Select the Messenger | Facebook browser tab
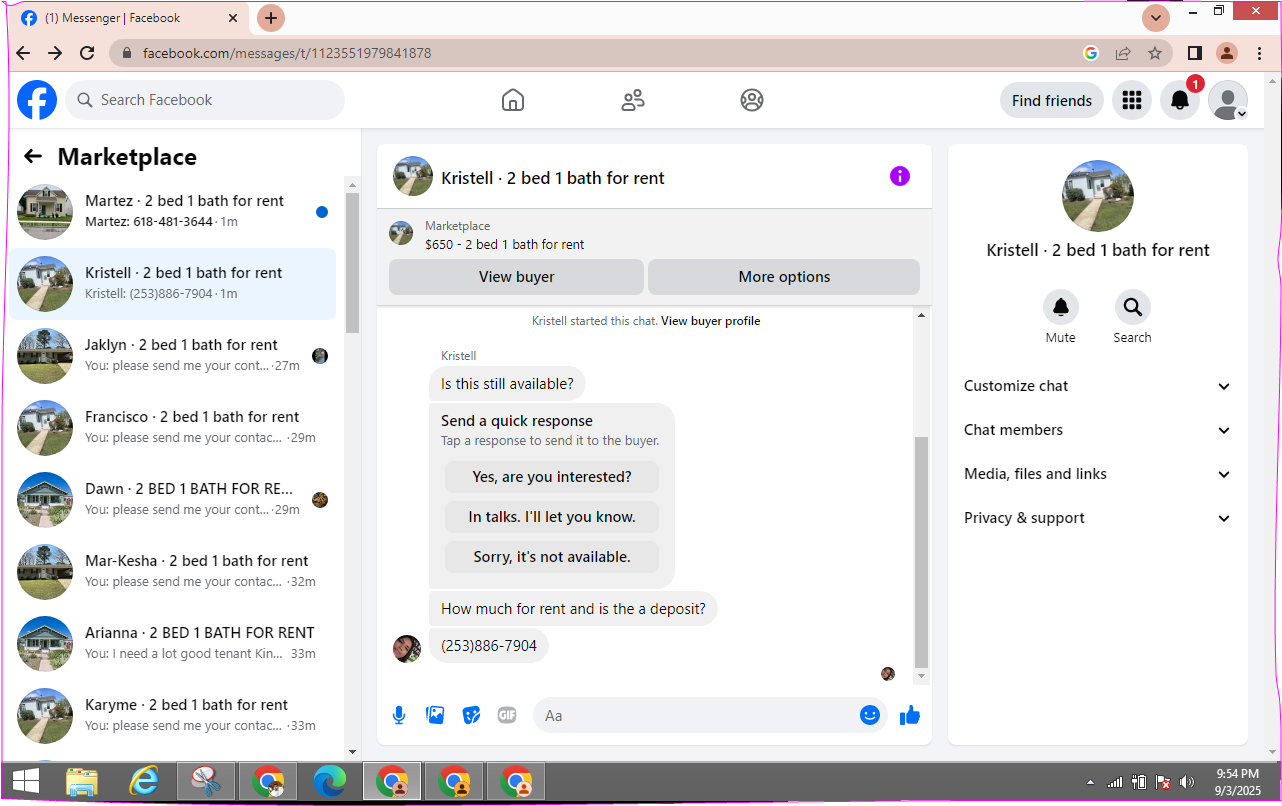The height and width of the screenshot is (806, 1282). tap(130, 18)
